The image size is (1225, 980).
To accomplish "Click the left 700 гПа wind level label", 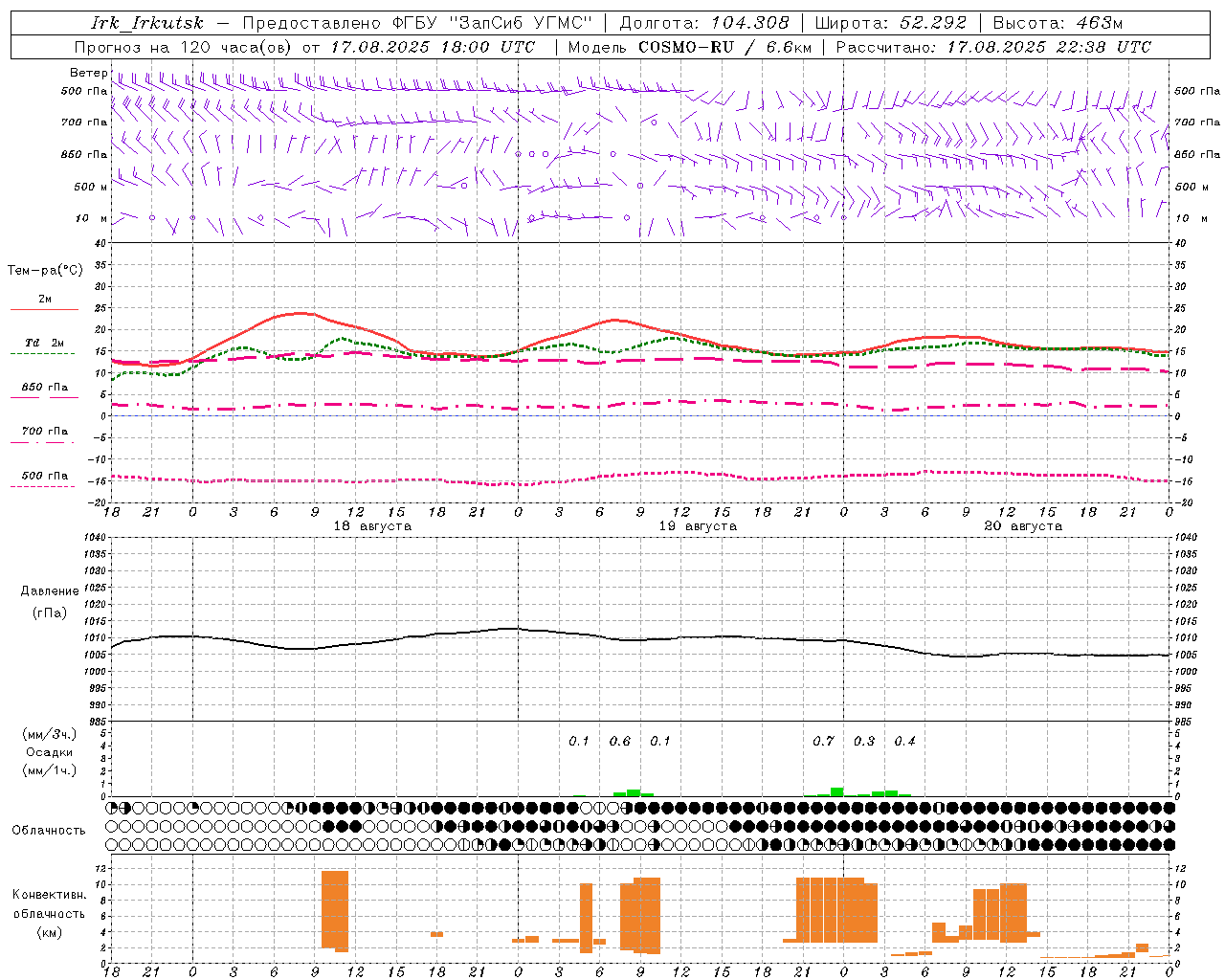I will pyautogui.click(x=84, y=122).
